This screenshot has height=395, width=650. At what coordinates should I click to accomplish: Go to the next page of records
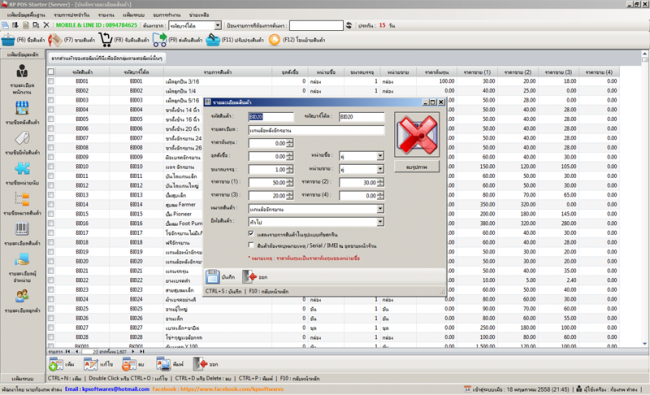133,351
